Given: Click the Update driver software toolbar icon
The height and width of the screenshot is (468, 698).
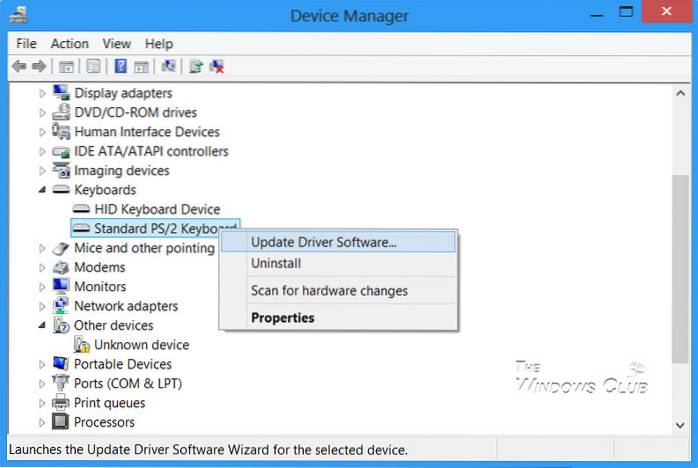Looking at the screenshot, I should tap(196, 67).
